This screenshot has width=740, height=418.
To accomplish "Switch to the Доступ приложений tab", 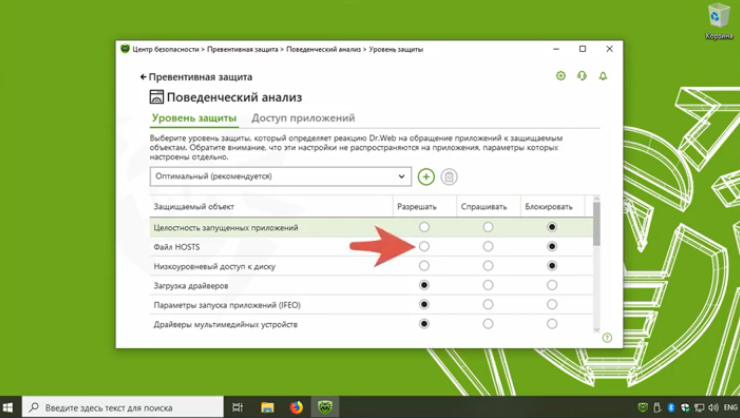I will 303,118.
